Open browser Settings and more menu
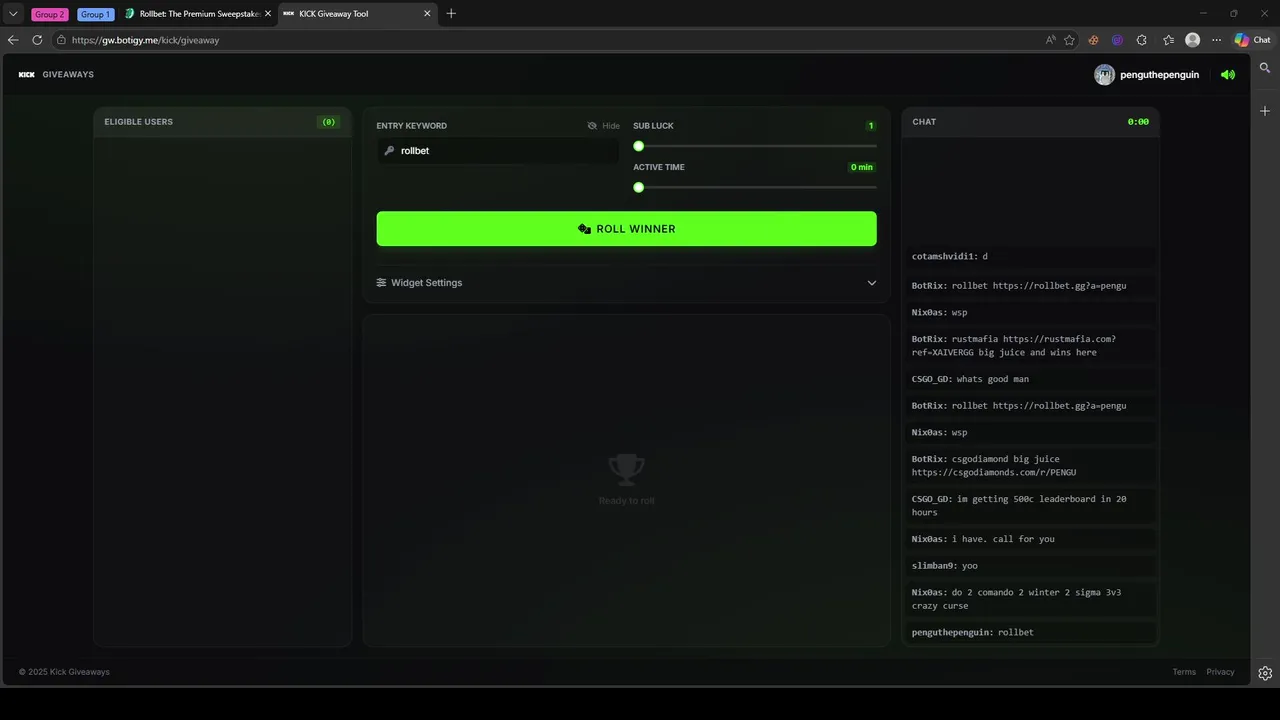The width and height of the screenshot is (1280, 720). (x=1216, y=40)
